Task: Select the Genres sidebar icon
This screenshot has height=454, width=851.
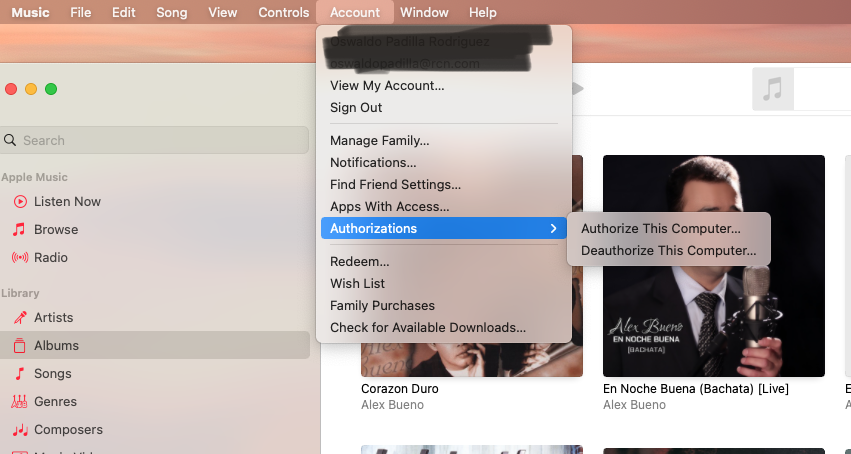Action: 20,402
